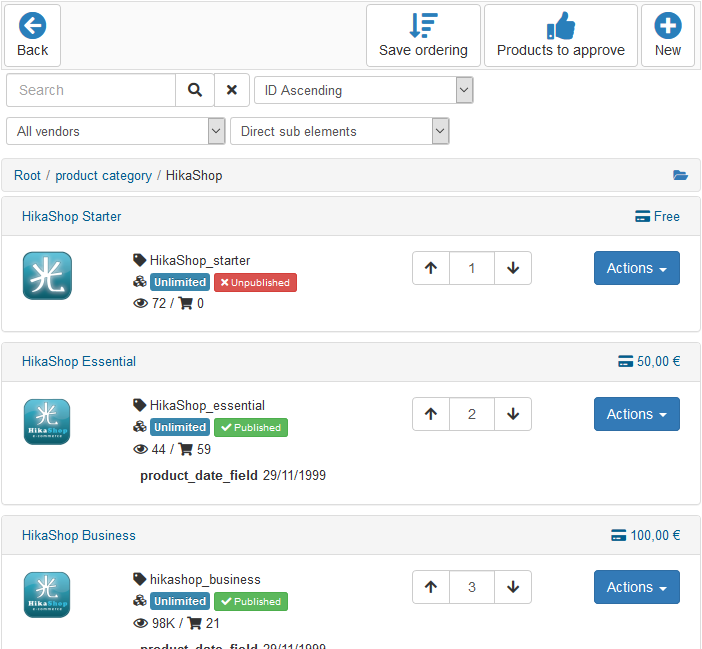Move HikaShop Starter down in ordering
702x649 pixels.
[x=513, y=268]
